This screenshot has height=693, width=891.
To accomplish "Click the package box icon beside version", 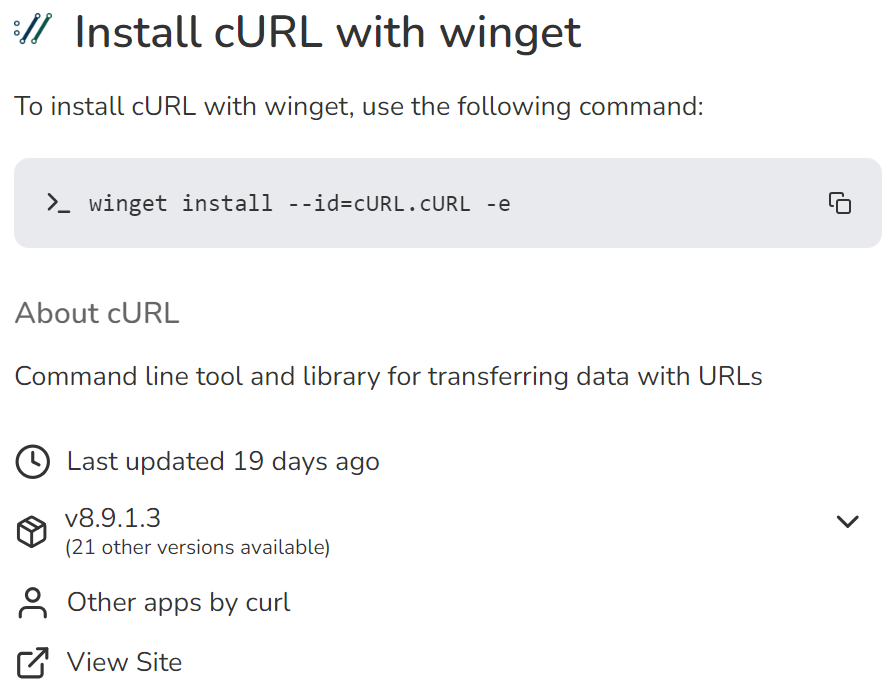I will point(33,531).
